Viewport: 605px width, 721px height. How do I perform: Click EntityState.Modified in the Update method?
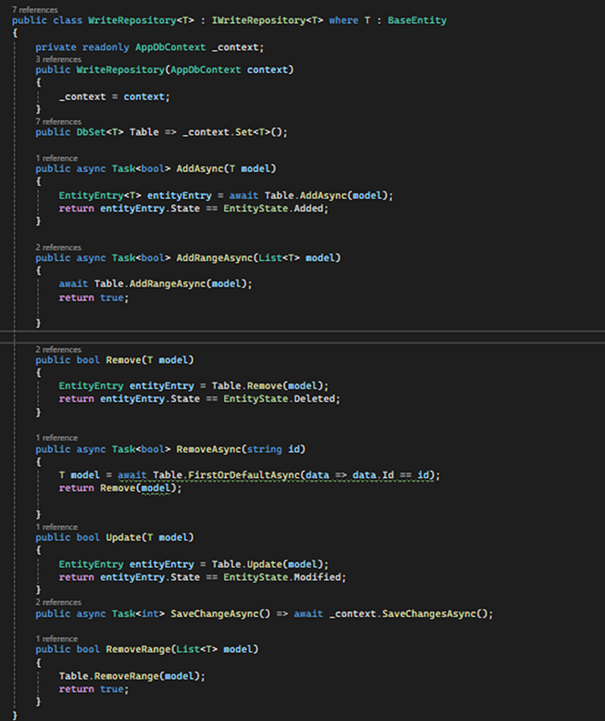[x=285, y=577]
